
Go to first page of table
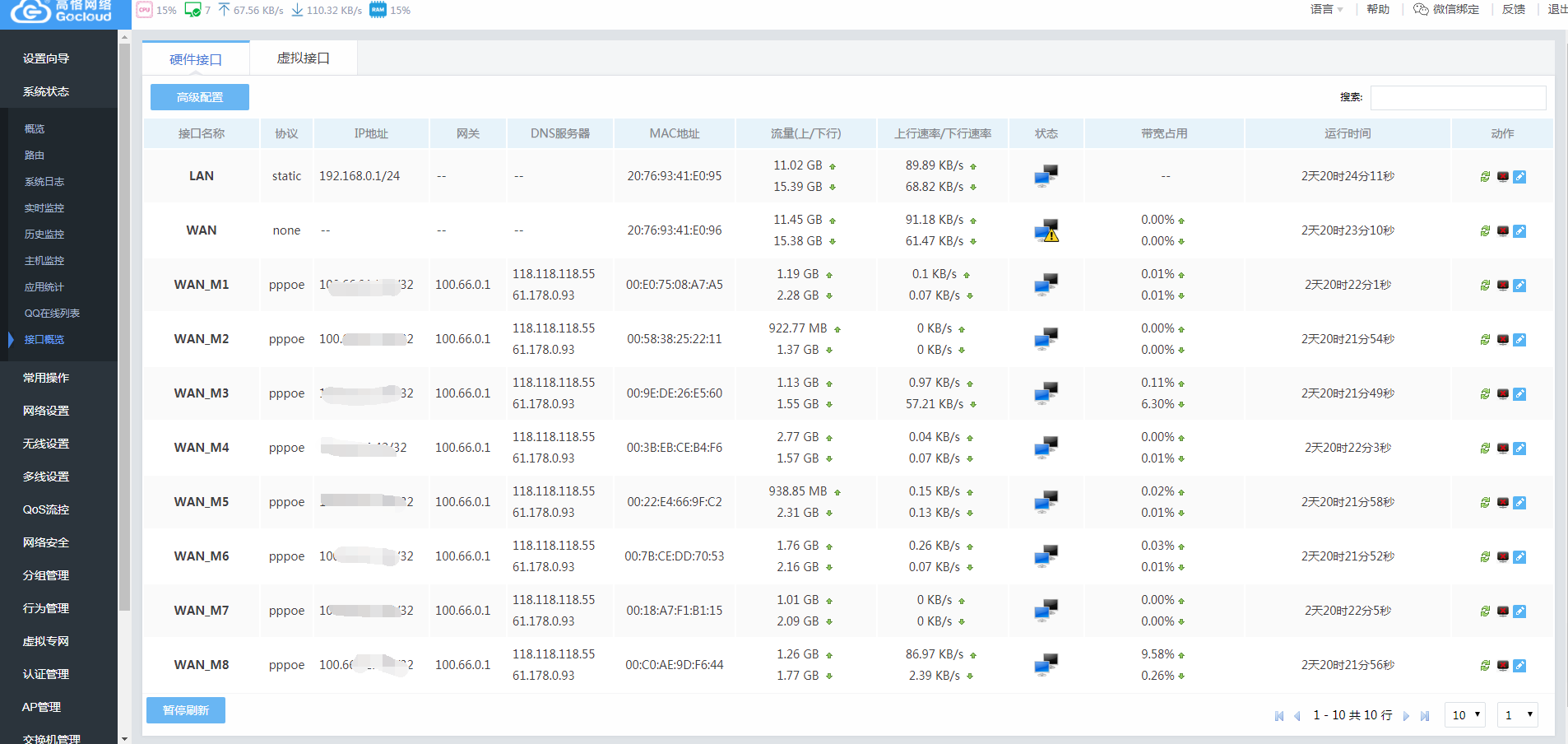point(1279,716)
